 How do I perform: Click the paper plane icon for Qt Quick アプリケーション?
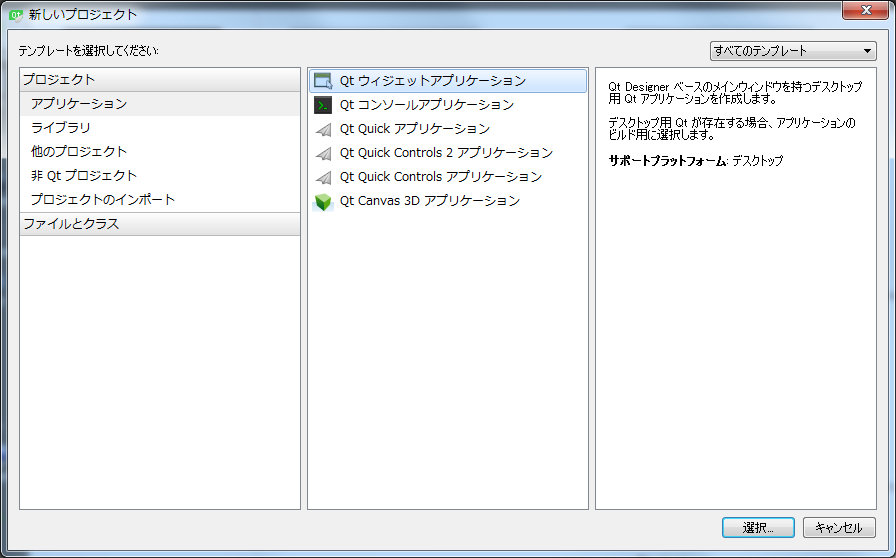pos(323,130)
